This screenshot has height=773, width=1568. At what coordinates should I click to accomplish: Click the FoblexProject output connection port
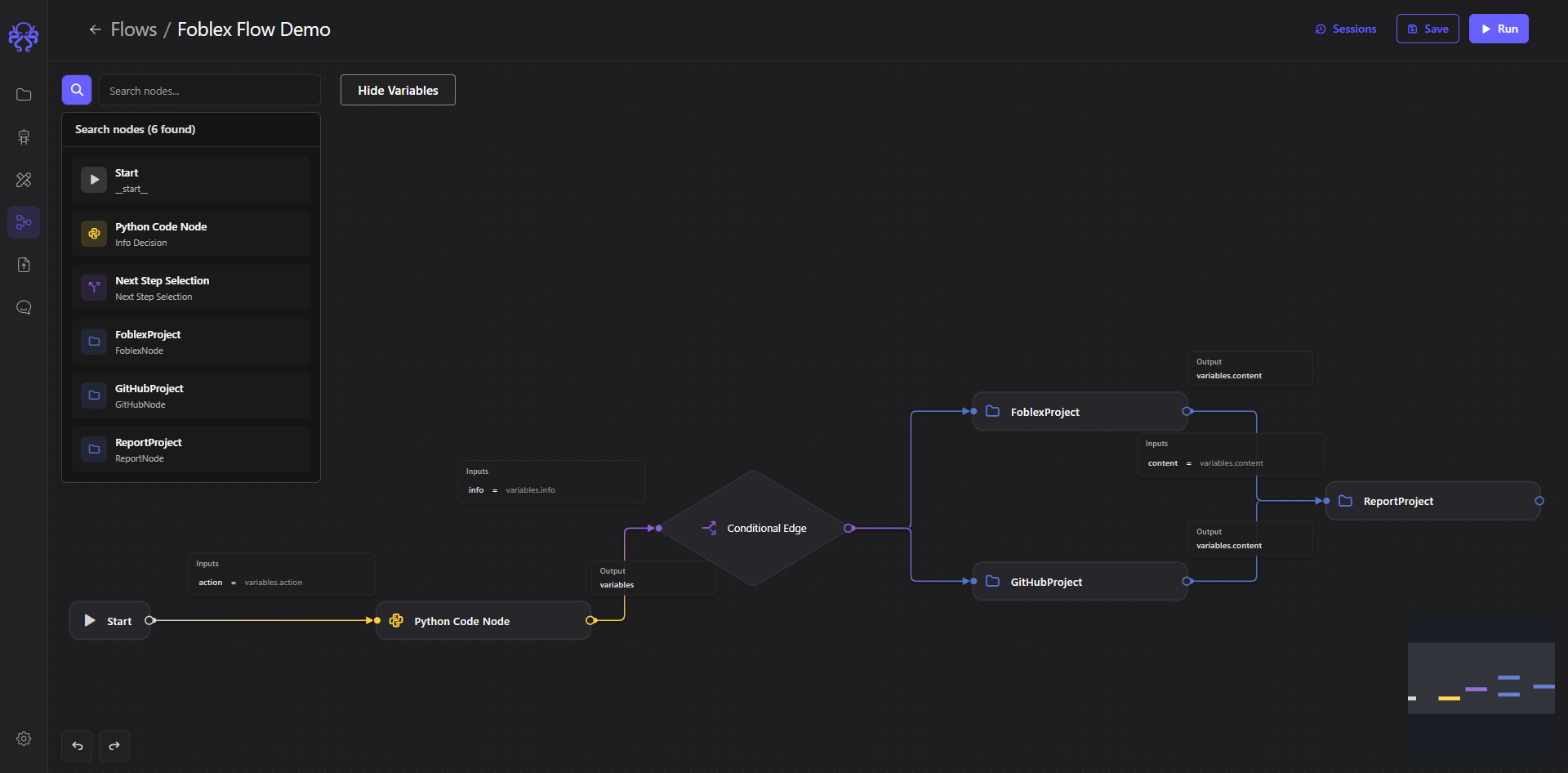pos(1188,411)
